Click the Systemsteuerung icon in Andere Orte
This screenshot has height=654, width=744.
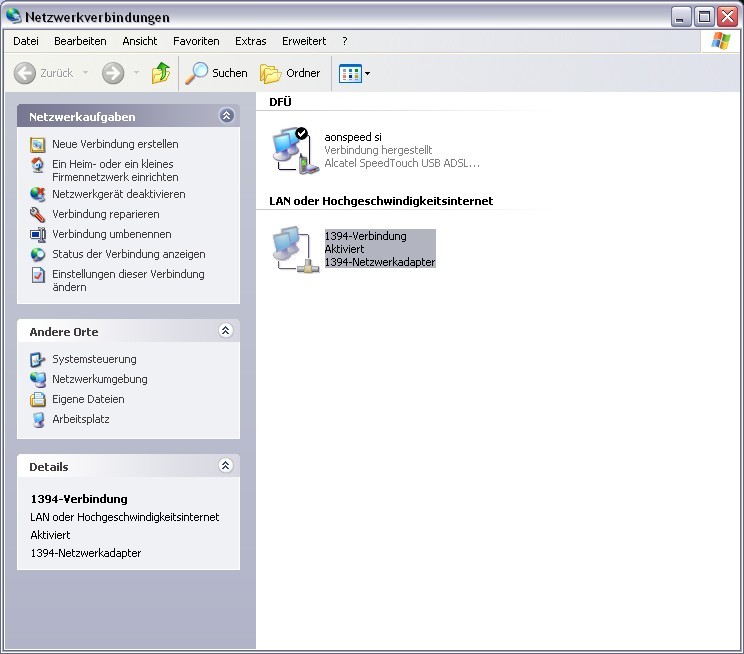pos(37,359)
